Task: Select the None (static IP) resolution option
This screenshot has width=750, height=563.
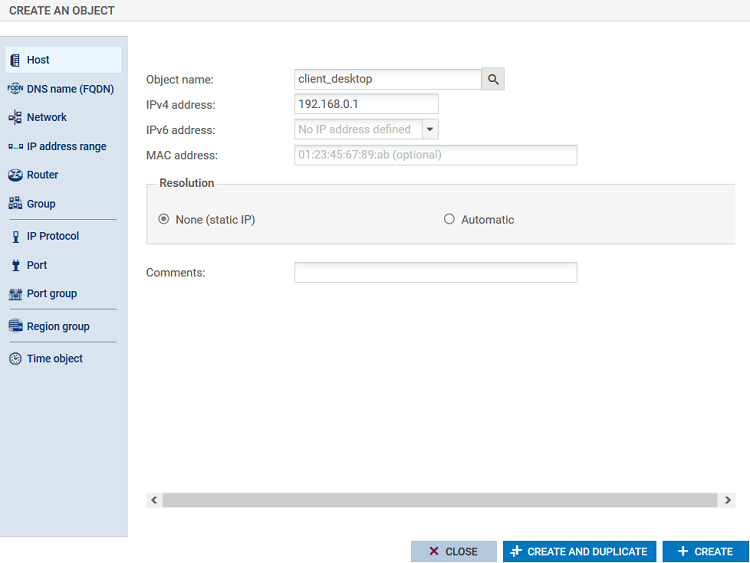Action: click(x=164, y=220)
